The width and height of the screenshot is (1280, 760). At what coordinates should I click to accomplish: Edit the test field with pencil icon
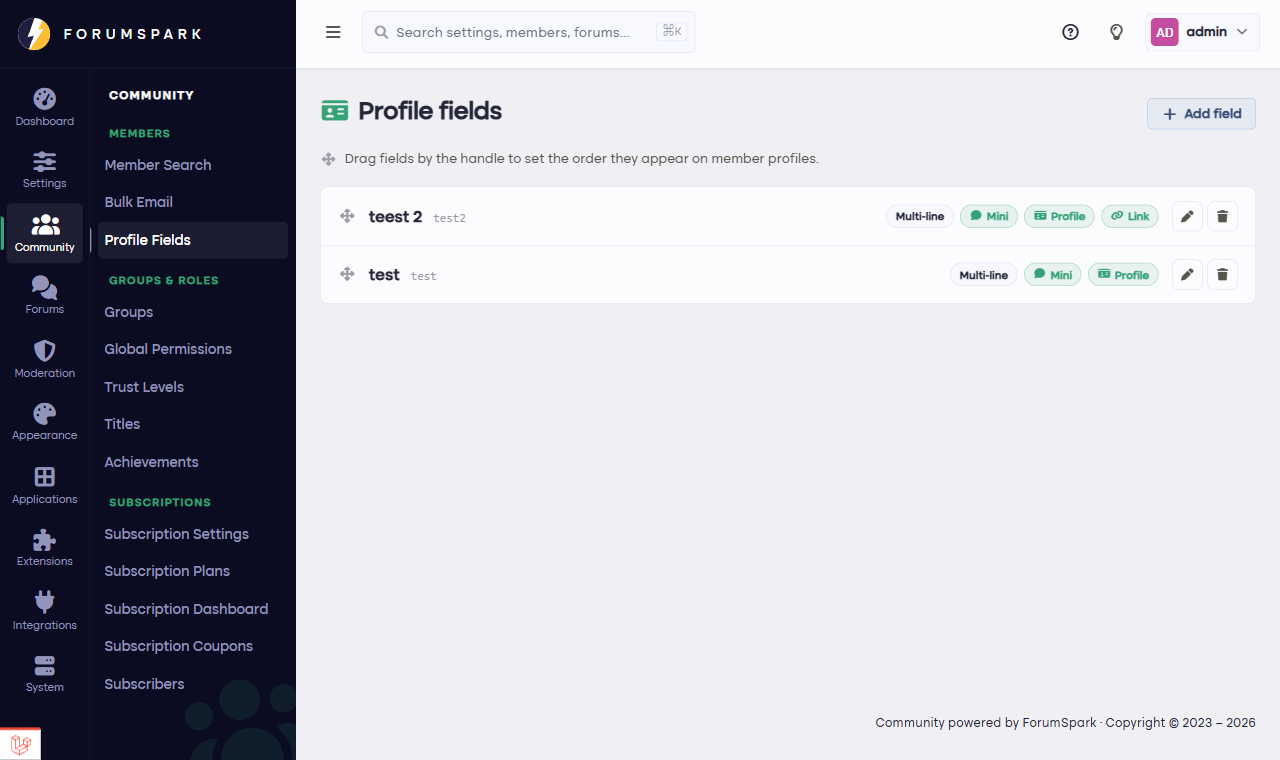point(1187,274)
